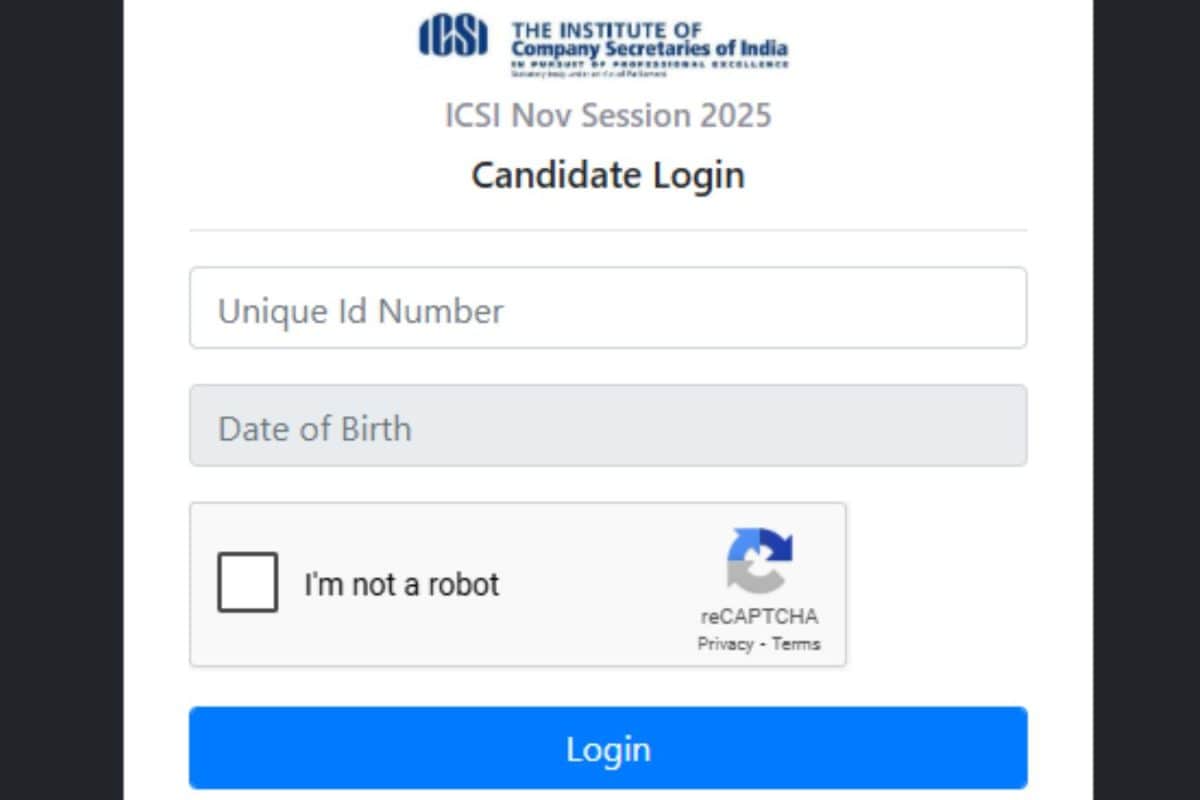Click the ICSI Nov Session 2025 heading
Viewport: 1200px width, 800px height.
(x=607, y=115)
